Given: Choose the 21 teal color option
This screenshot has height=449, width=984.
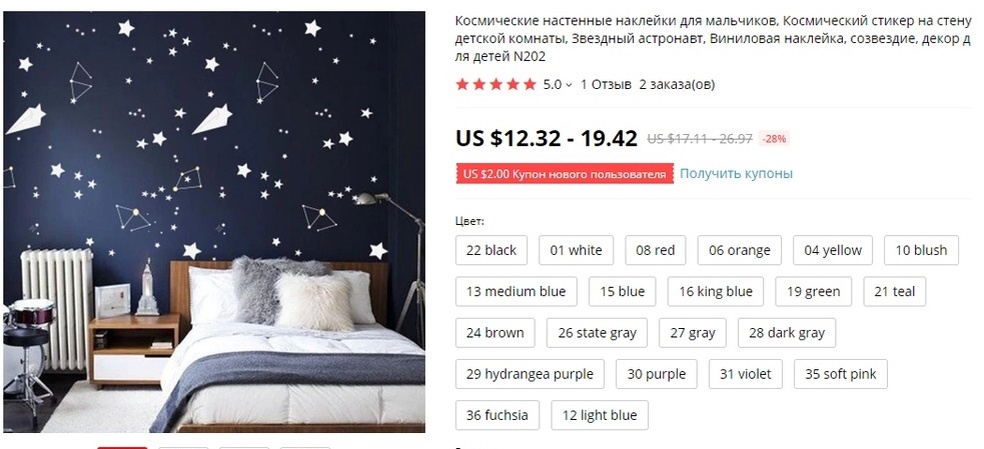Looking at the screenshot, I should (x=895, y=291).
